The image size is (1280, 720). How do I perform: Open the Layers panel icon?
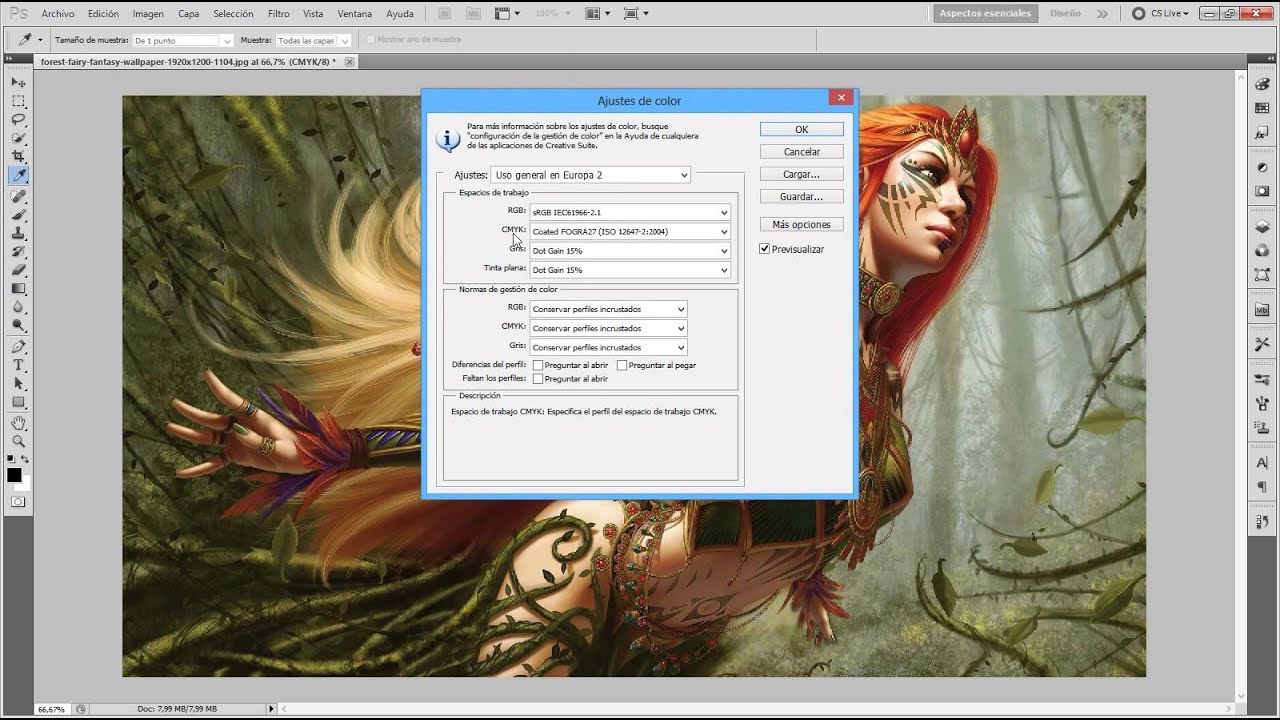[1262, 227]
